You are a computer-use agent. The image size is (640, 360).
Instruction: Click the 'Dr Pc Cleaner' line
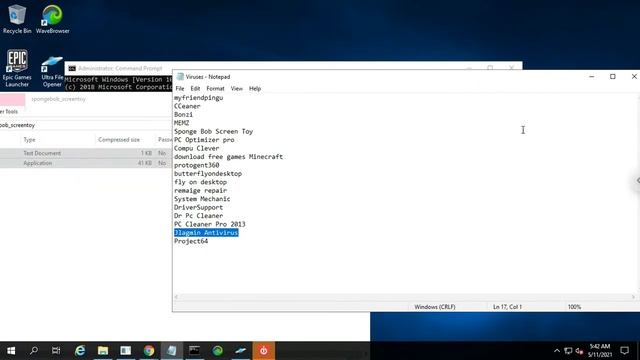198,216
